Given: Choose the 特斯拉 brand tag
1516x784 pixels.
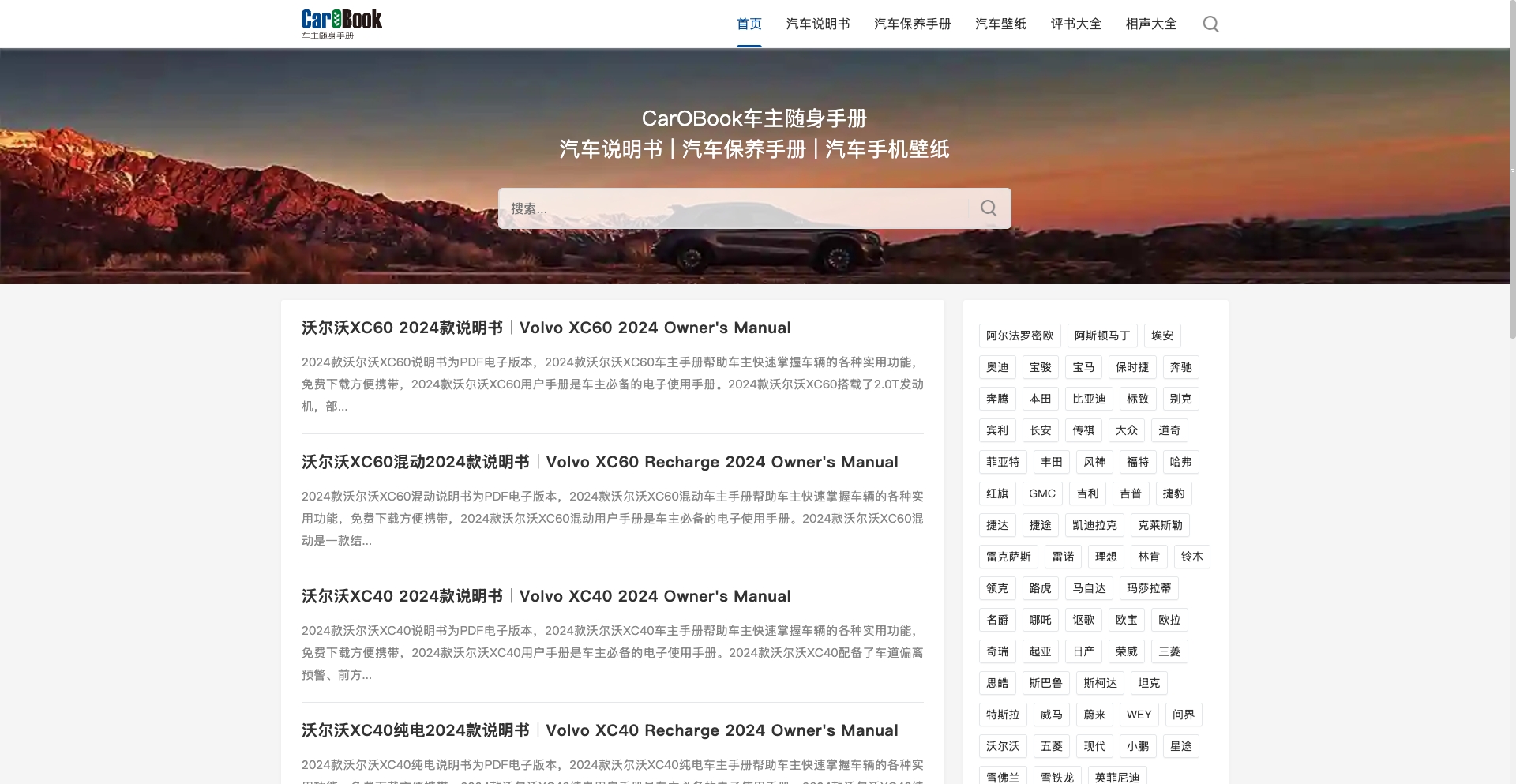Looking at the screenshot, I should [x=1003, y=715].
